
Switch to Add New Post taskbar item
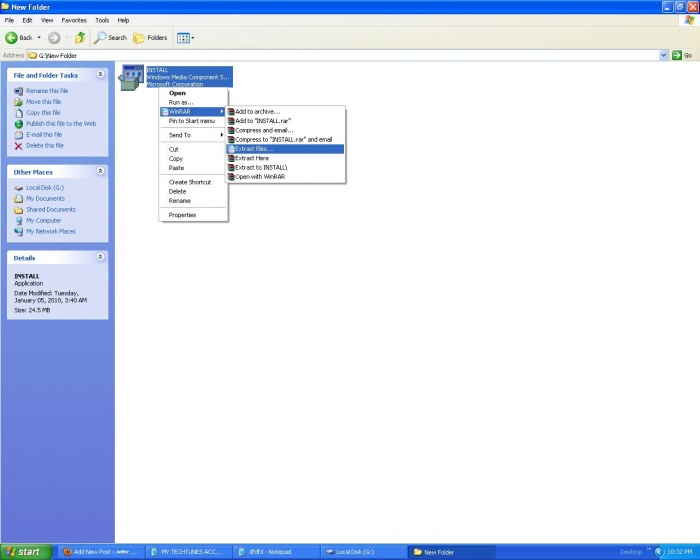tap(102, 552)
